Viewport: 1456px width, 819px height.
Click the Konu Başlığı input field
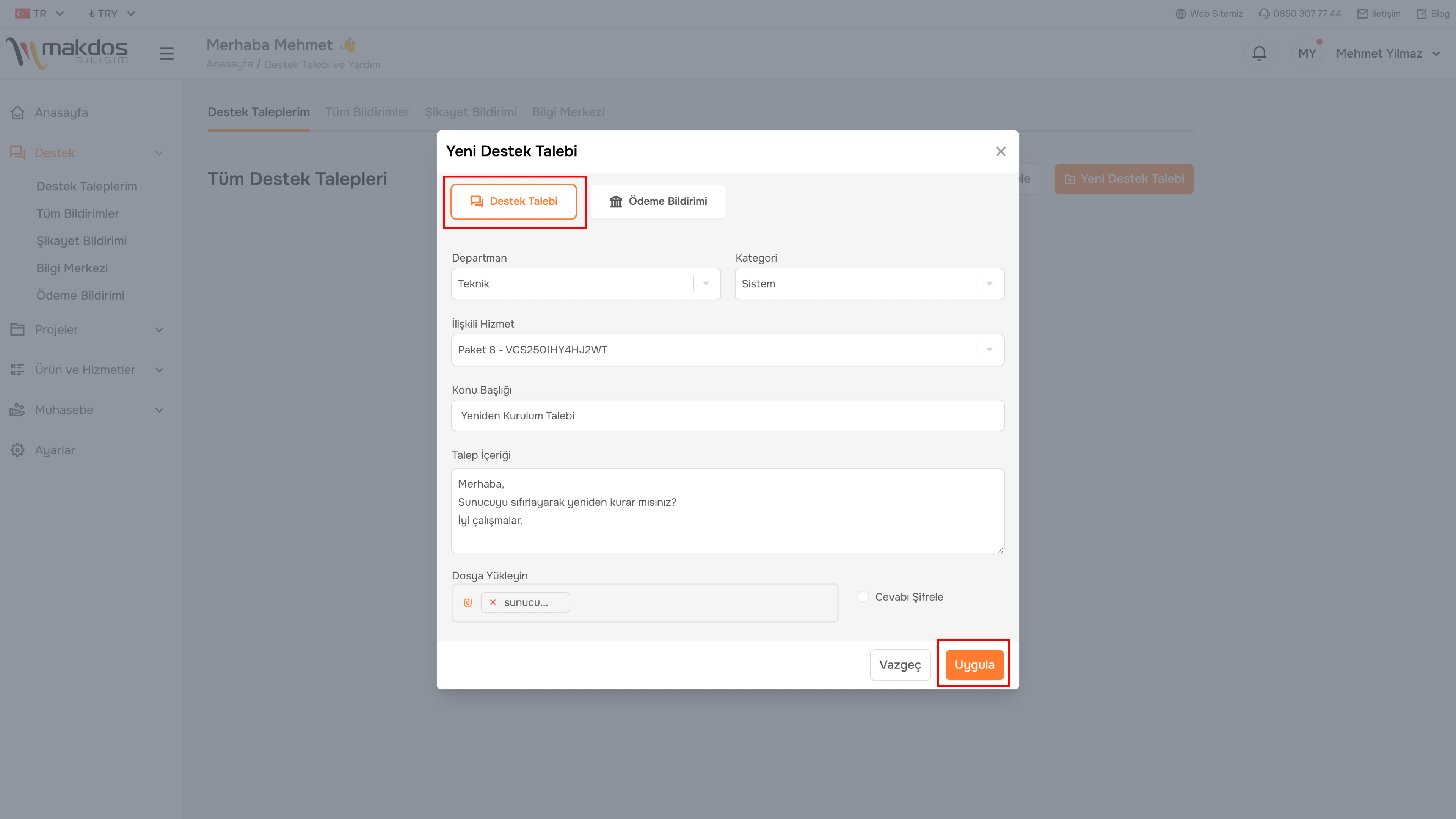728,416
